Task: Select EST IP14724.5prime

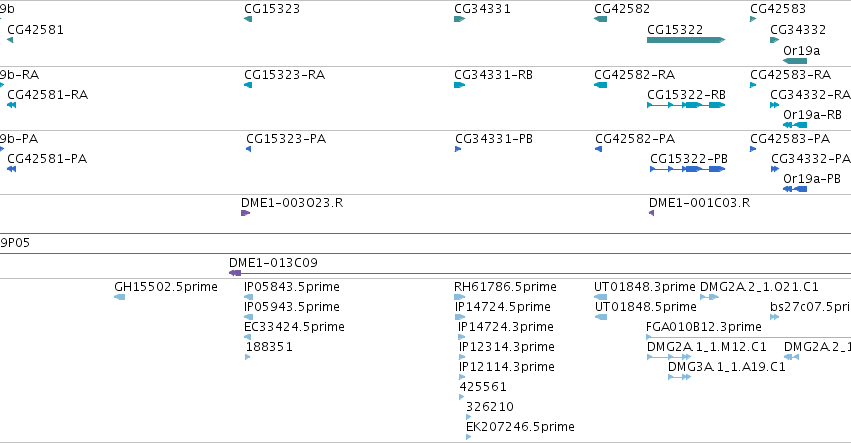Action: click(x=503, y=307)
